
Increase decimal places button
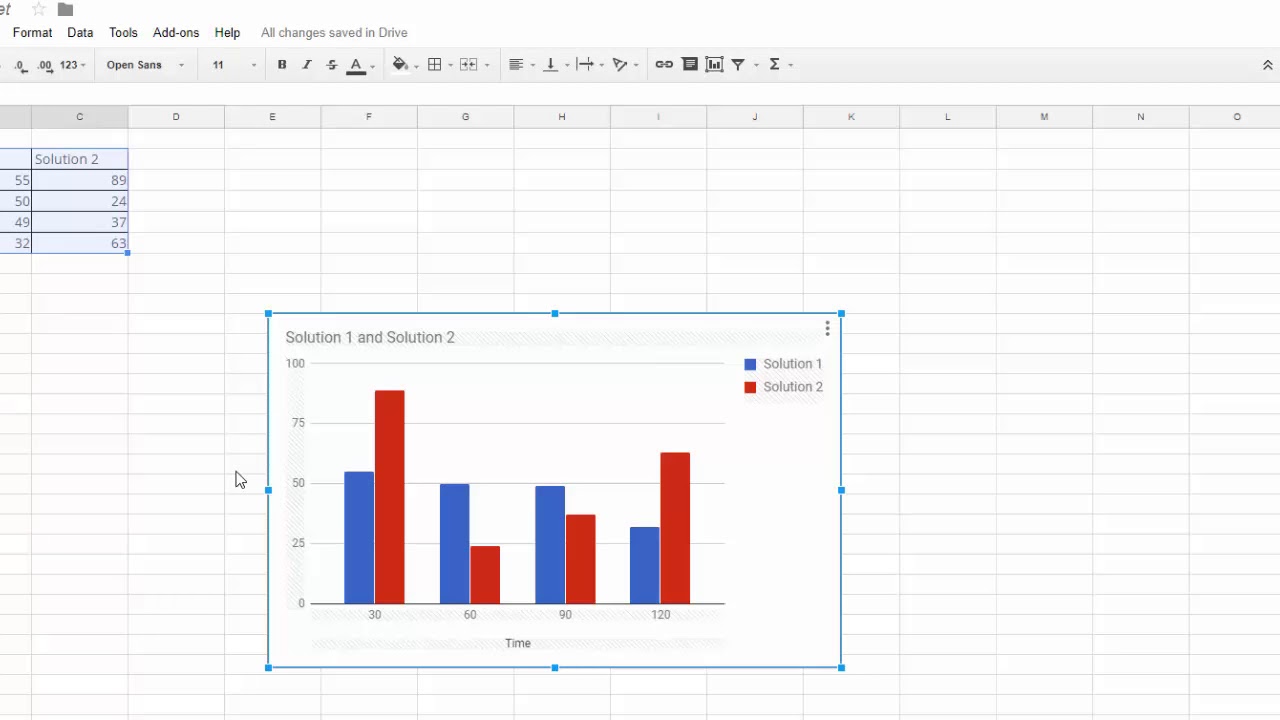point(45,65)
